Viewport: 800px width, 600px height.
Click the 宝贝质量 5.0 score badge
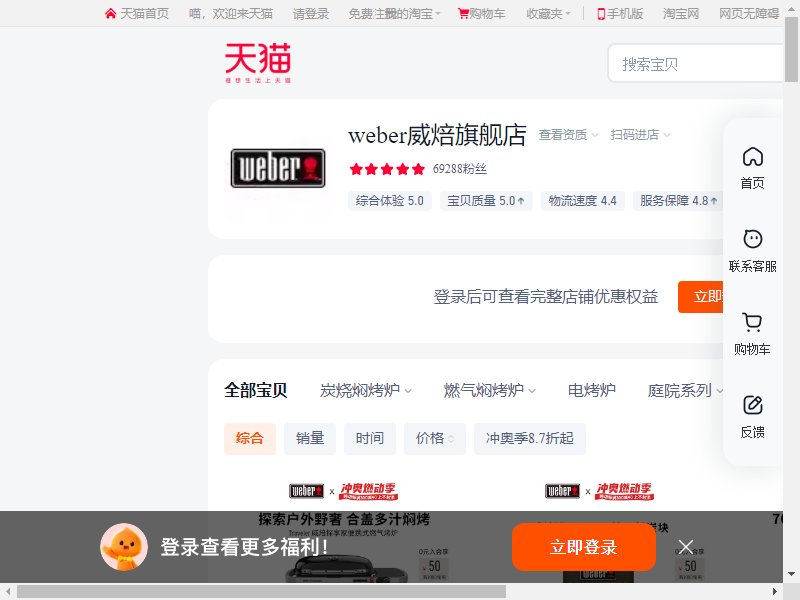pyautogui.click(x=486, y=201)
